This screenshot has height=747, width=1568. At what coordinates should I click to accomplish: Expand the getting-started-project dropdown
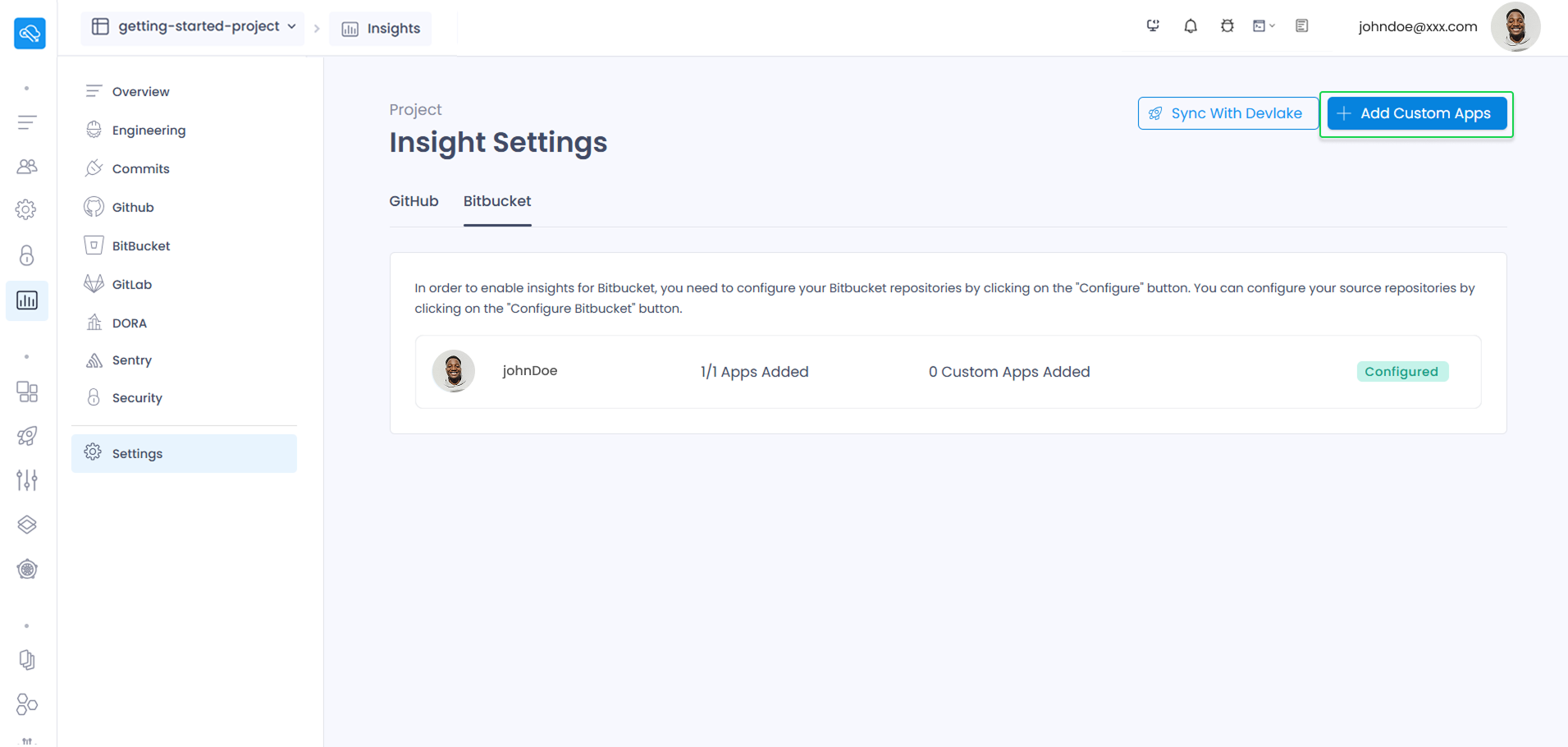[193, 27]
